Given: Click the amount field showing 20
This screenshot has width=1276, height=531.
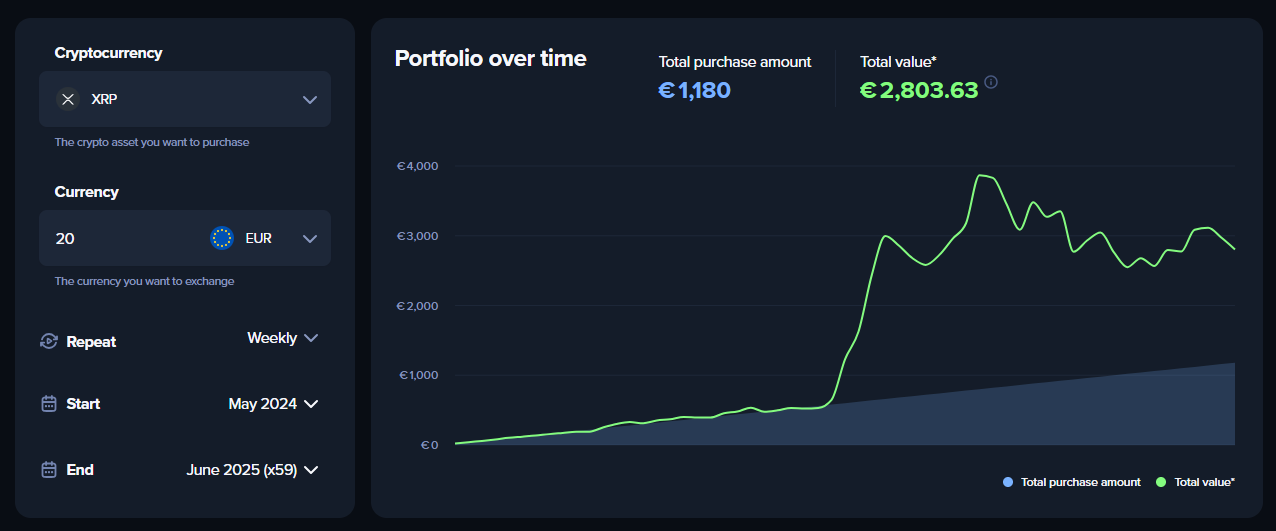Looking at the screenshot, I should click(x=120, y=238).
